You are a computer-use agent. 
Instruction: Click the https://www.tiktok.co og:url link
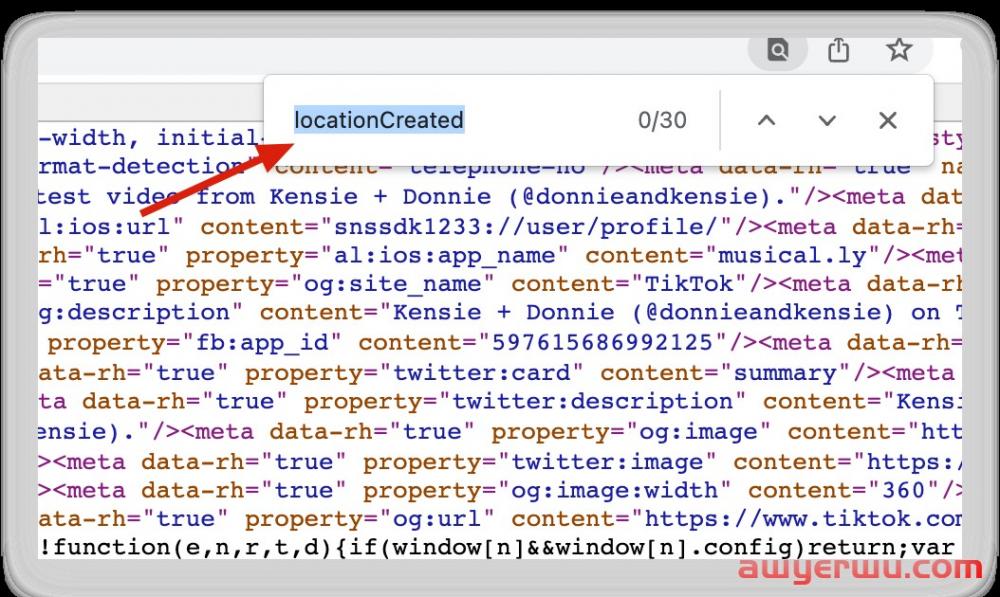[x=802, y=518]
